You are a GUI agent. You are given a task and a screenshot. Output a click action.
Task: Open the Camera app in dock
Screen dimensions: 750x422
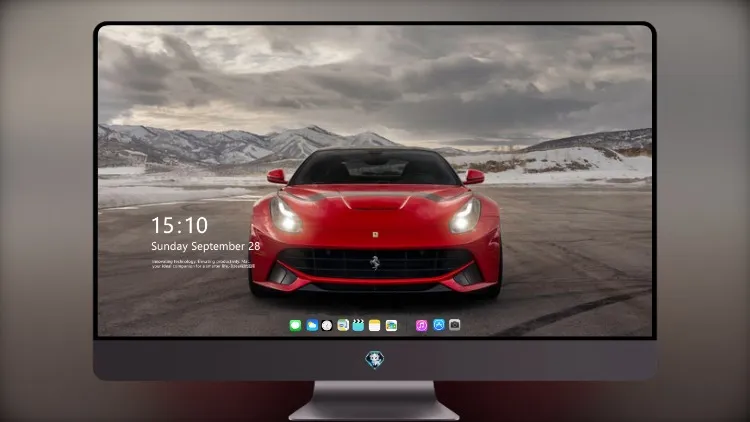(x=454, y=325)
